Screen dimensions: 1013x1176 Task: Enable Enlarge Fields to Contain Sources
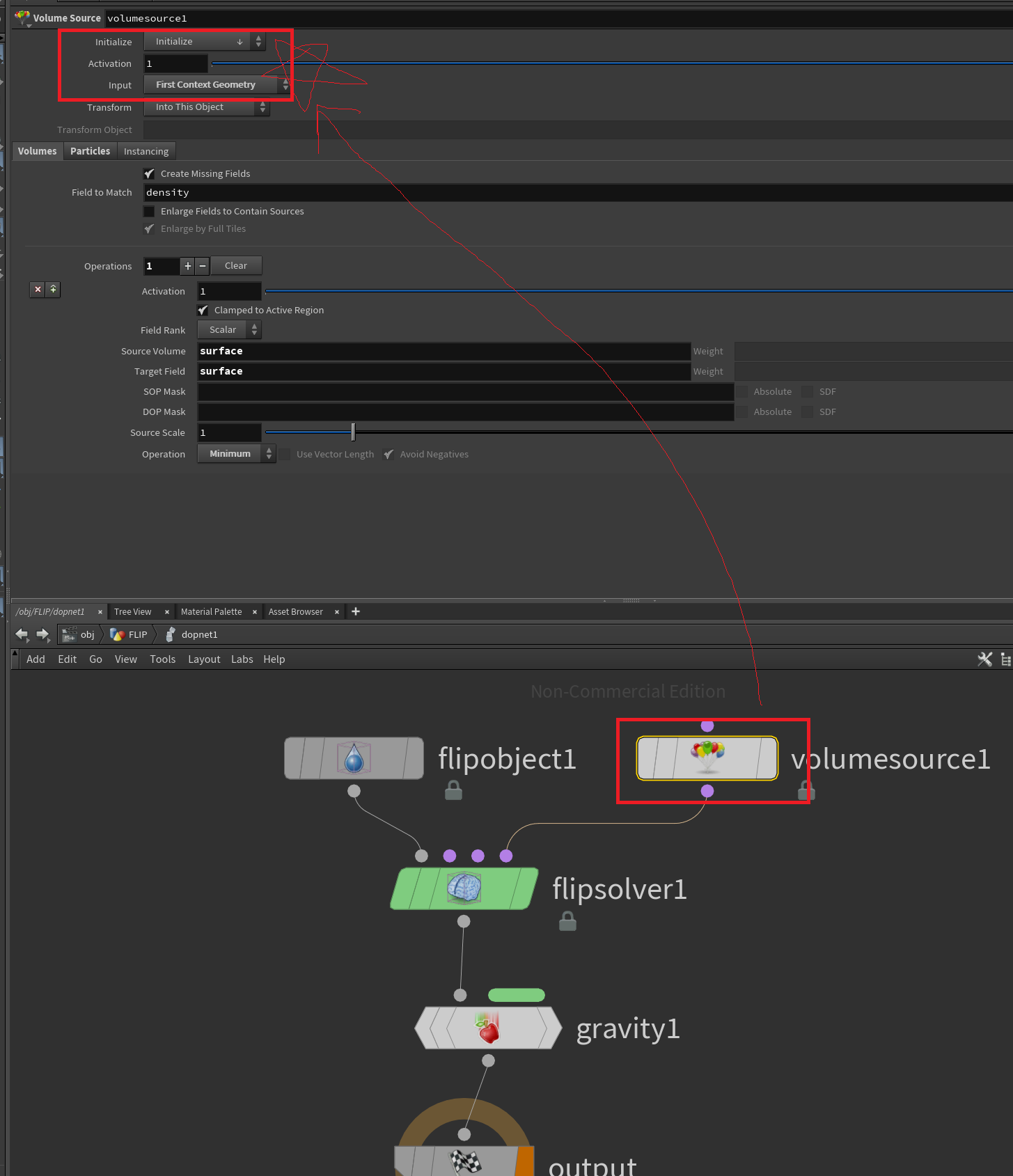pyautogui.click(x=149, y=211)
